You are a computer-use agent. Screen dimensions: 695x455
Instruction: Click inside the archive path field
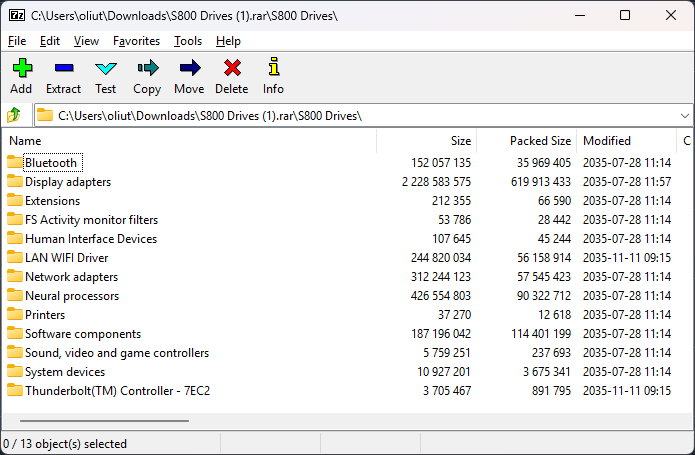click(350, 115)
